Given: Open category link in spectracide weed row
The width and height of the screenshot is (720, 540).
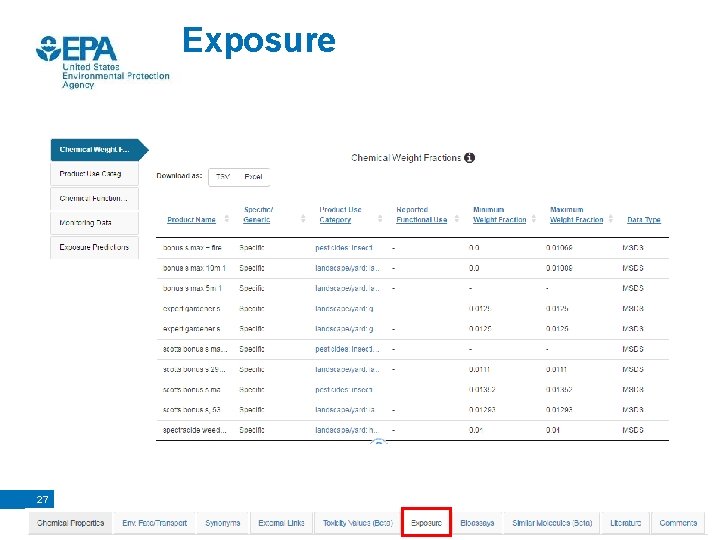Looking at the screenshot, I should 347,430.
